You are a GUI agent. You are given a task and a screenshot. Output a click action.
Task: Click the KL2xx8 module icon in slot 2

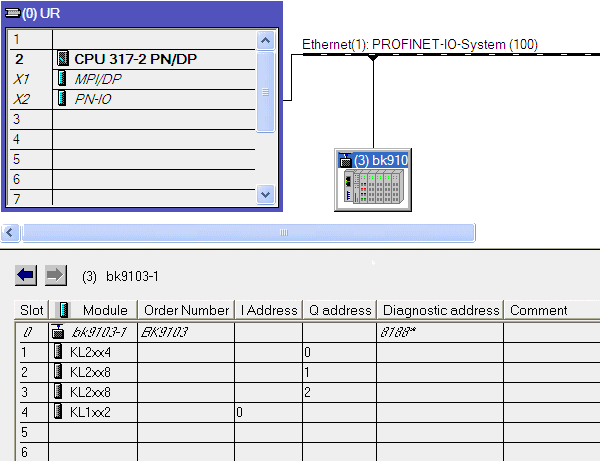click(58, 371)
